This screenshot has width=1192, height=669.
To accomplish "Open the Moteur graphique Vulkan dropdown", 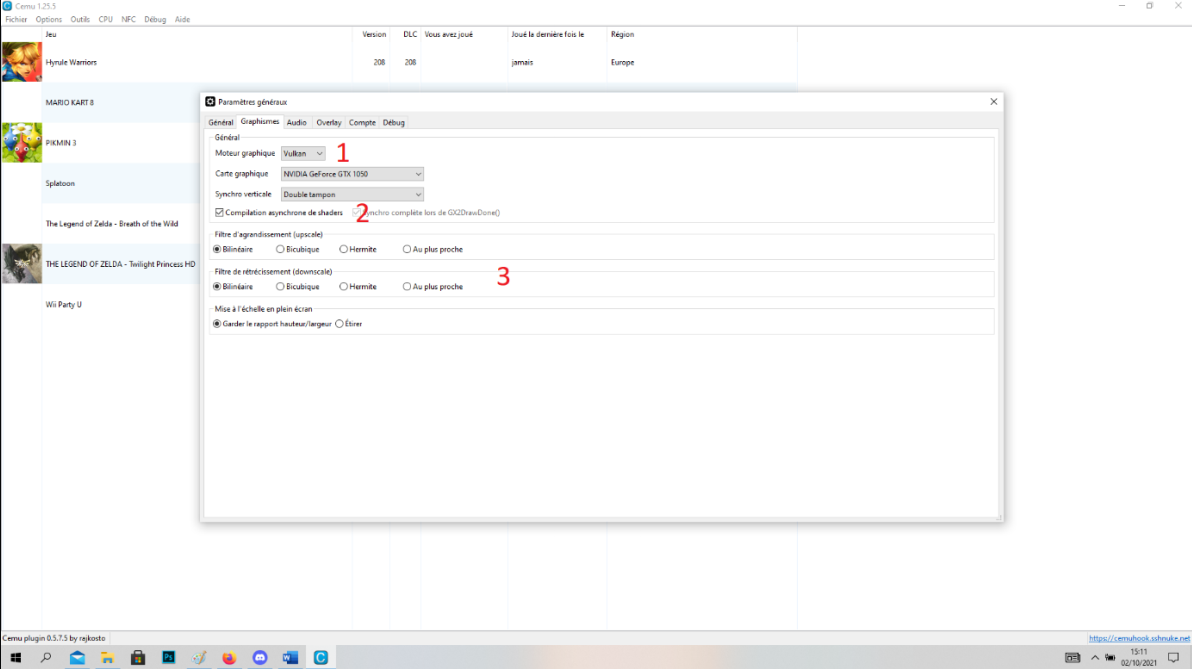I will (303, 154).
